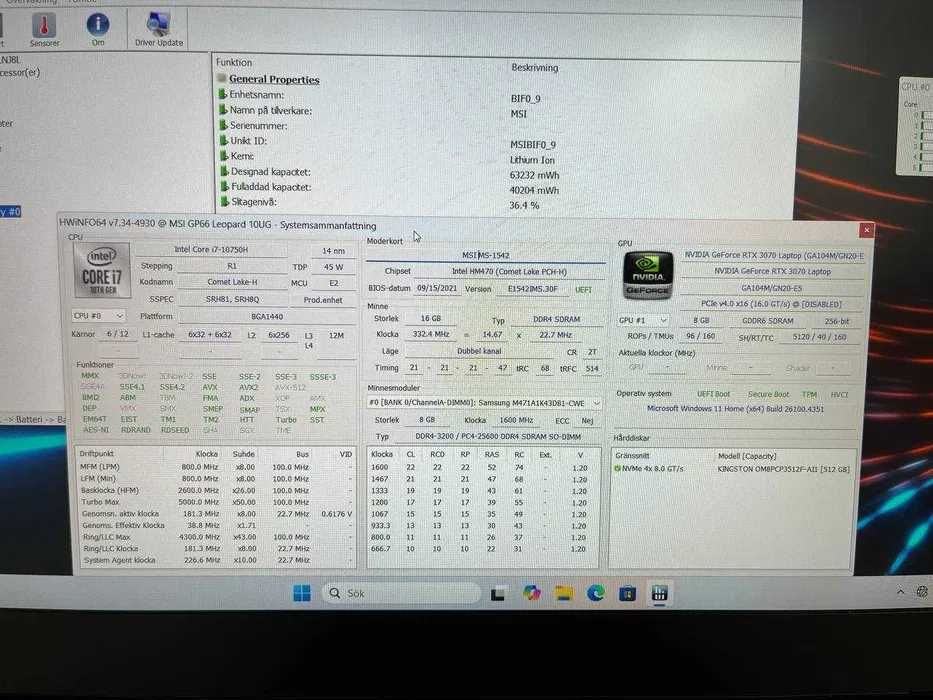Click the NVIDIA GeForce logo
Image resolution: width=933 pixels, height=700 pixels.
(648, 275)
